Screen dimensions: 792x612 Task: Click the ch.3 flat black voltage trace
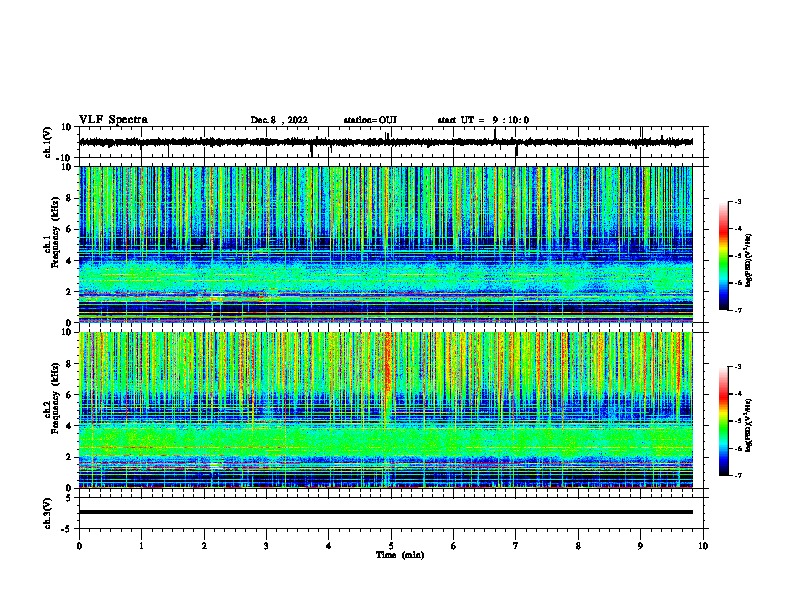click(385, 512)
